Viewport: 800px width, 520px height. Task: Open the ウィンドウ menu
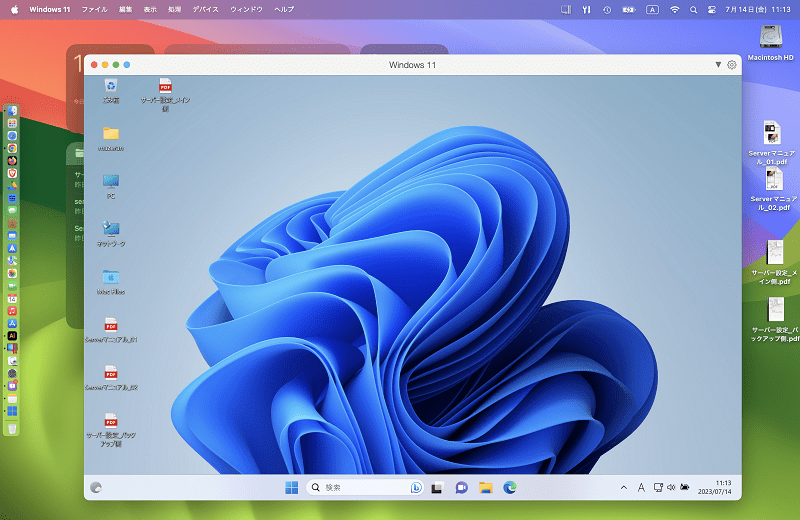tap(246, 9)
